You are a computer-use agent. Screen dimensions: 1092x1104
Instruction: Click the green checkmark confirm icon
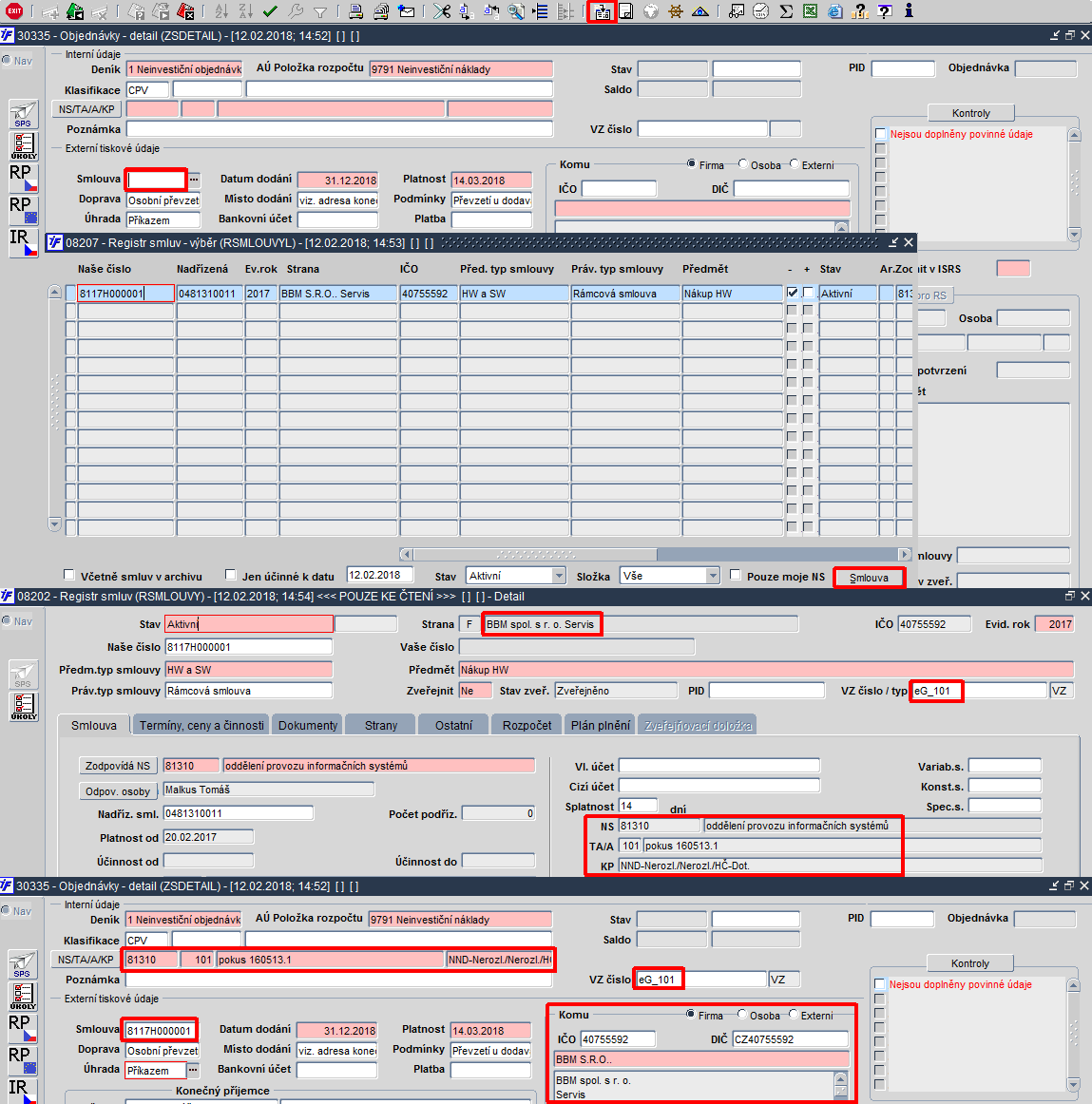pyautogui.click(x=270, y=11)
